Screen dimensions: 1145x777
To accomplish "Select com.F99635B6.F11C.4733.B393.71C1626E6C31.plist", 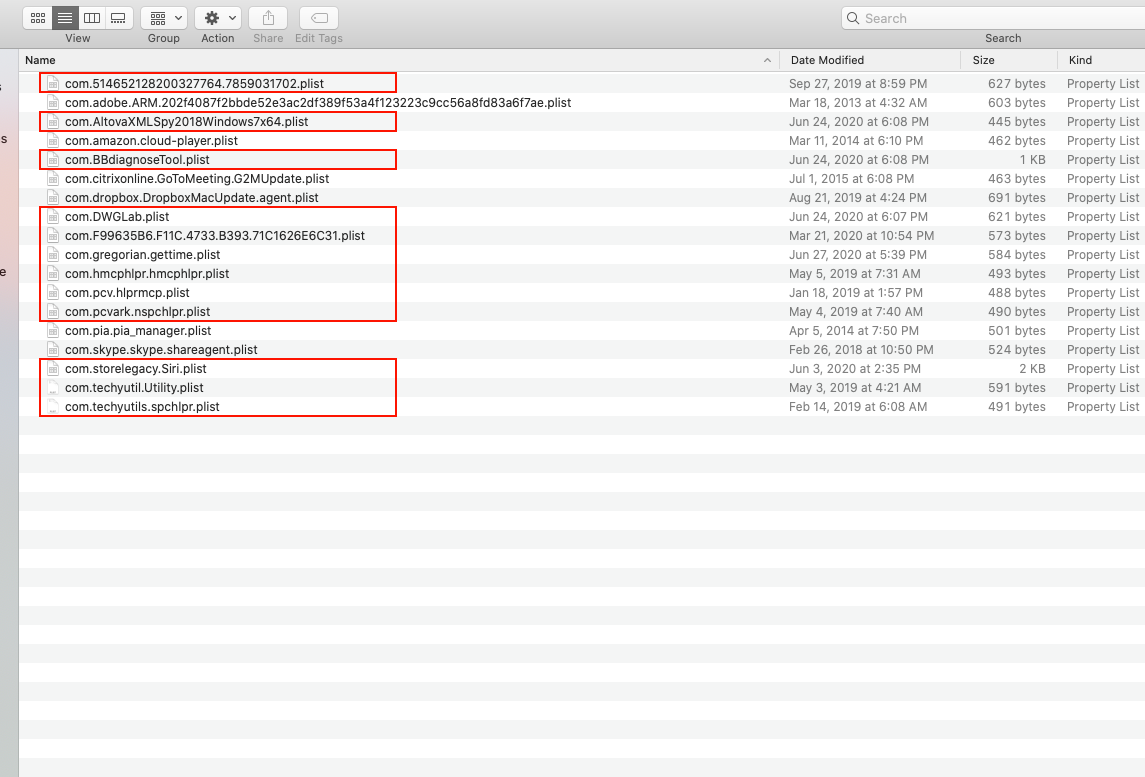I will (x=215, y=235).
